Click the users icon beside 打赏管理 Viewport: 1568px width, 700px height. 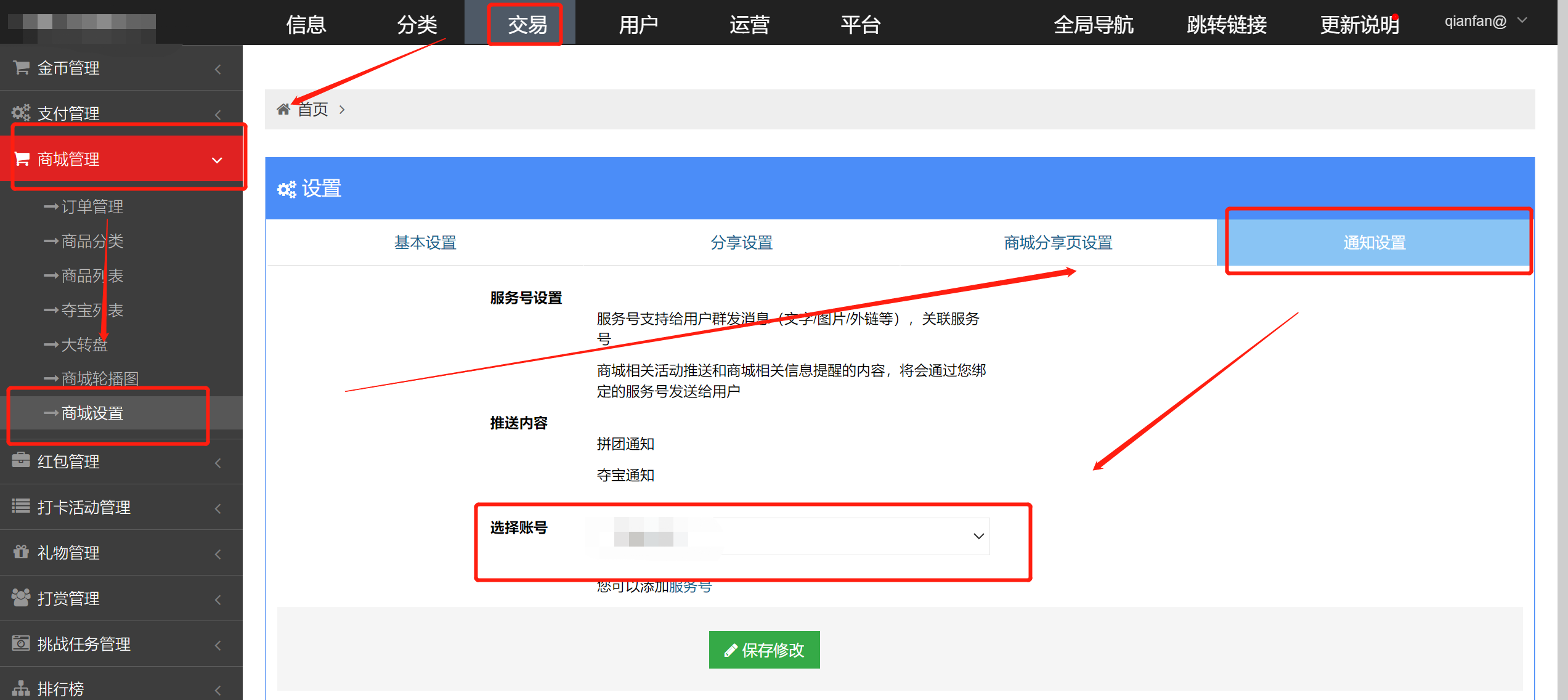click(x=21, y=597)
